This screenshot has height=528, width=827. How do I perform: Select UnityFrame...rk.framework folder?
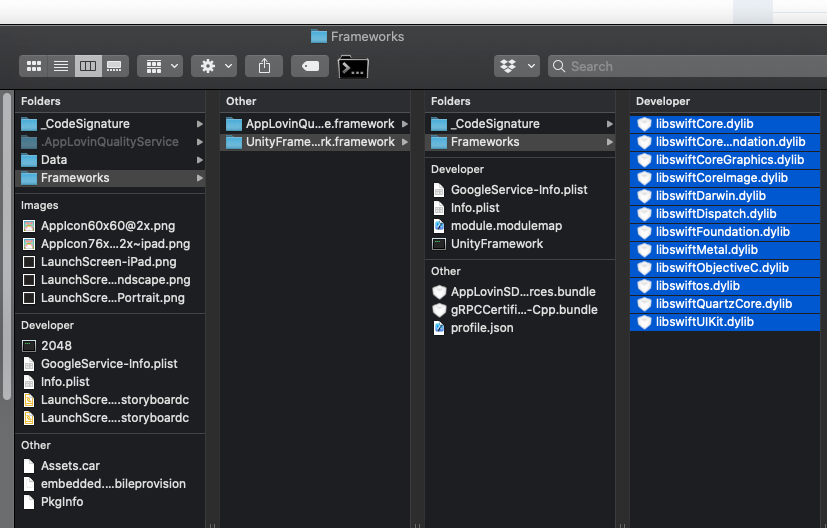[x=315, y=142]
